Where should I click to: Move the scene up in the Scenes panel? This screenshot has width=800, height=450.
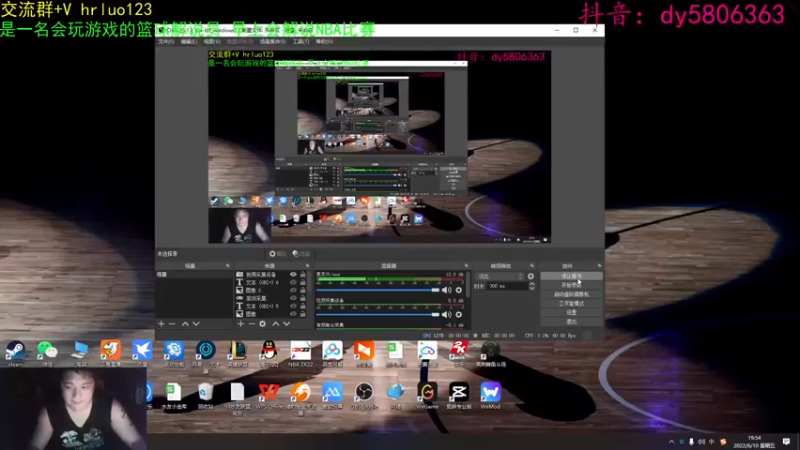pyautogui.click(x=185, y=323)
